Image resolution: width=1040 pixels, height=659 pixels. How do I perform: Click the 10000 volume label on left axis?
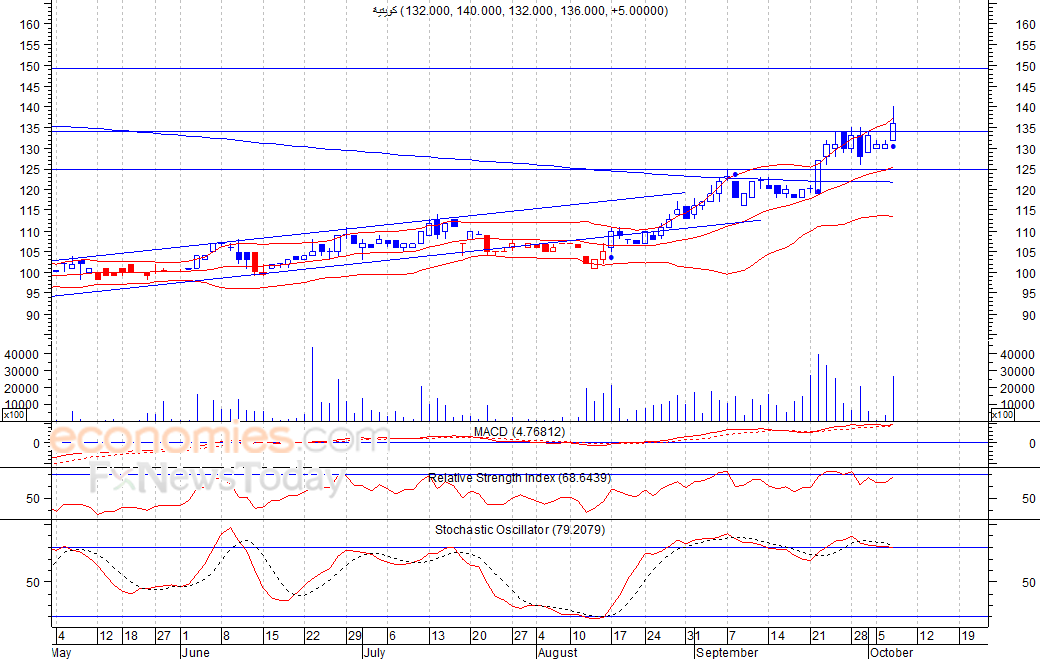coord(22,405)
